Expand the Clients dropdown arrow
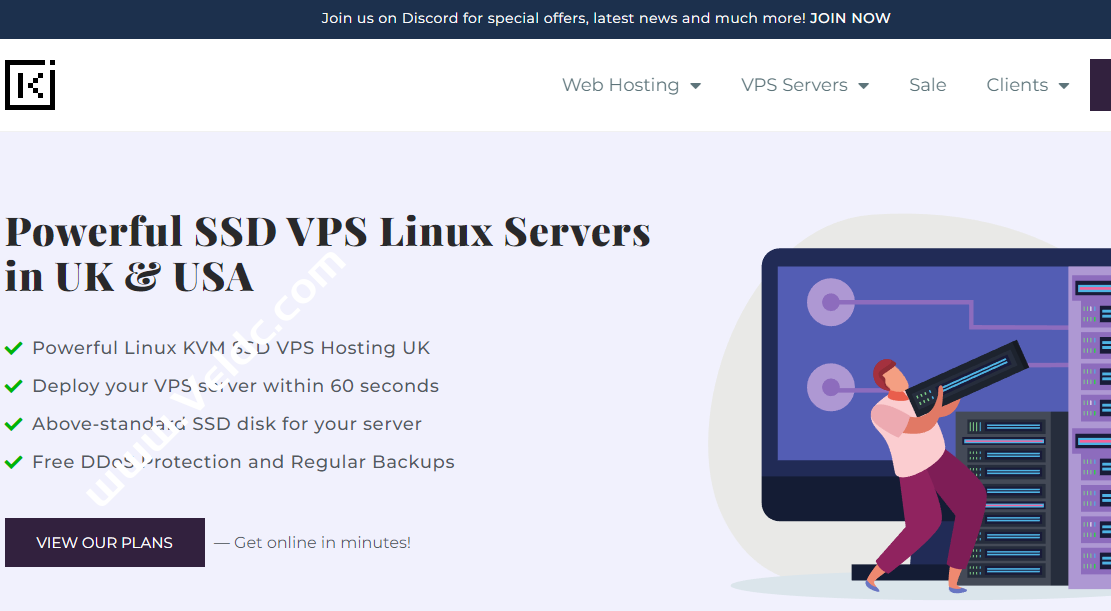The width and height of the screenshot is (1111, 611). click(x=1064, y=86)
